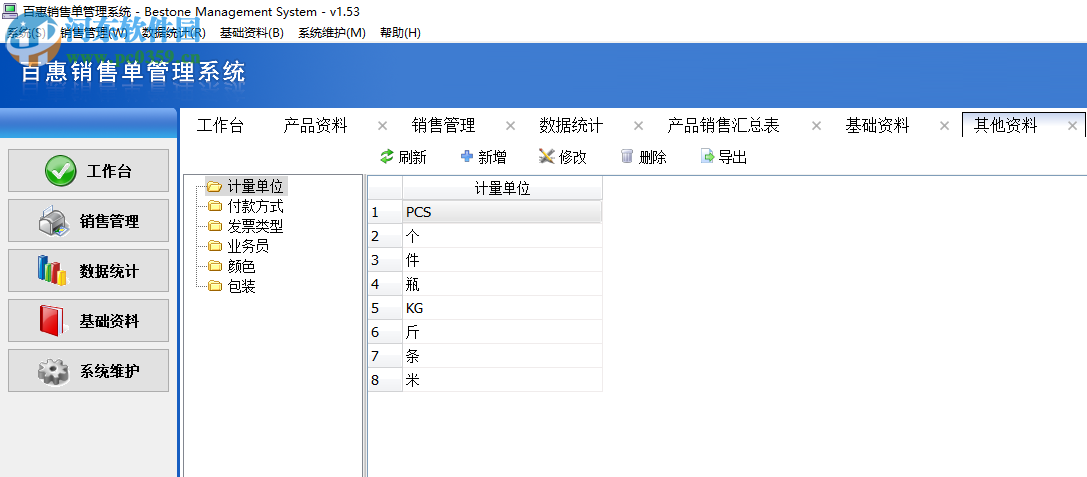Switch to the 销售管理 tab
This screenshot has width=1087, height=477.
pyautogui.click(x=444, y=125)
